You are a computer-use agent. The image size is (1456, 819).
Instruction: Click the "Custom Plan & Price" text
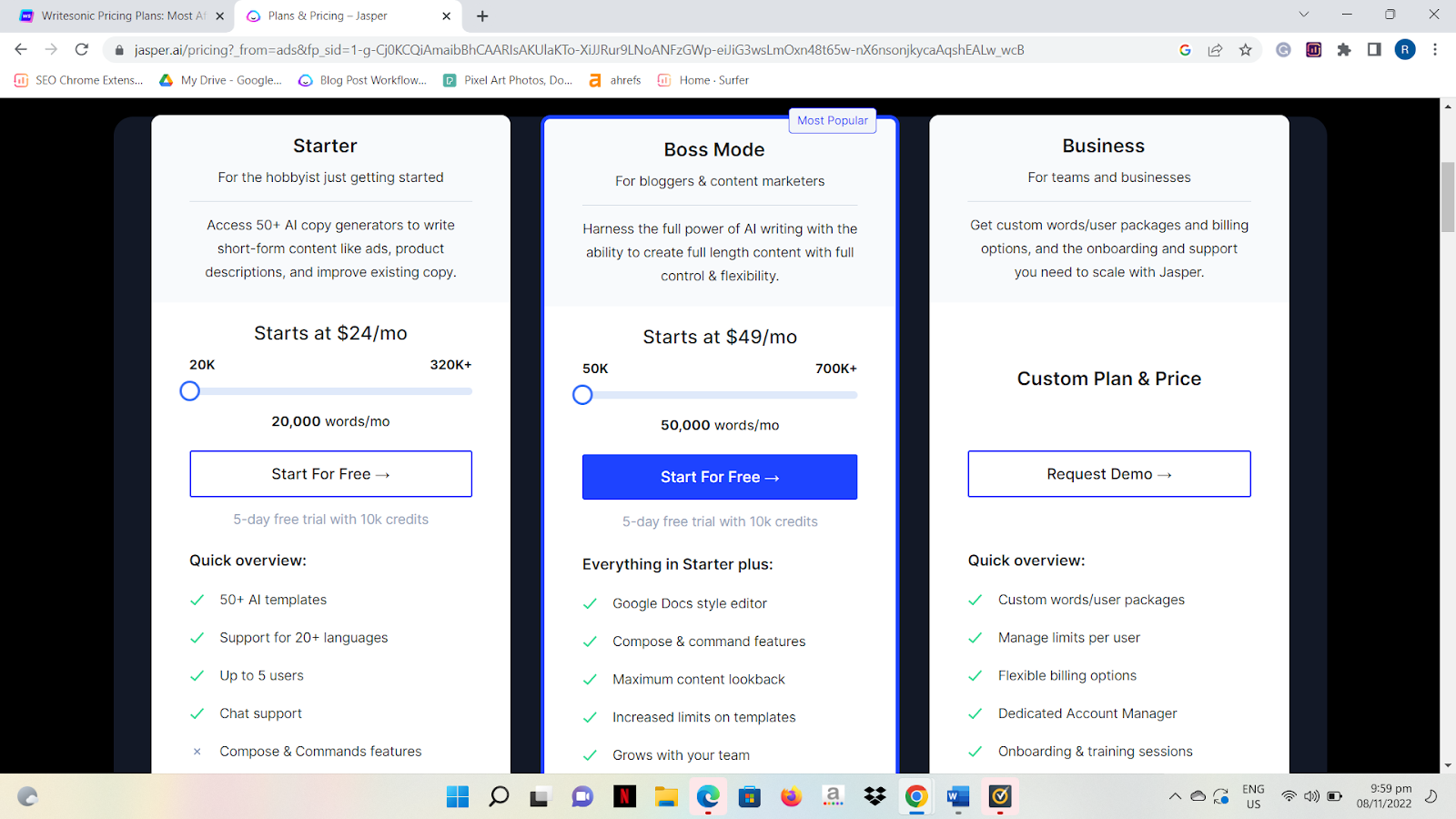[1109, 379]
